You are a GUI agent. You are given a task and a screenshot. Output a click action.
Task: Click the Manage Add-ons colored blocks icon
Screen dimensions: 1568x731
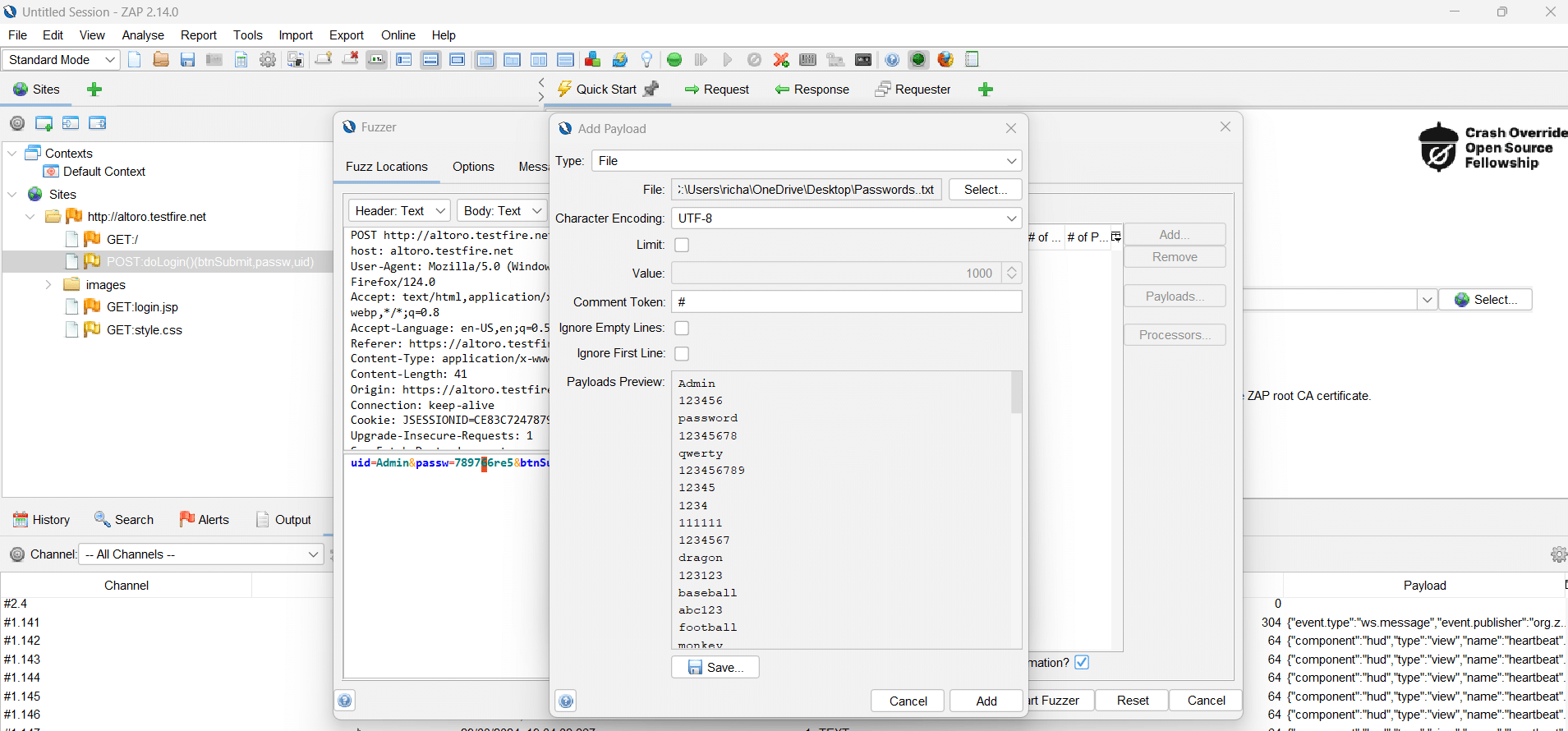[592, 59]
